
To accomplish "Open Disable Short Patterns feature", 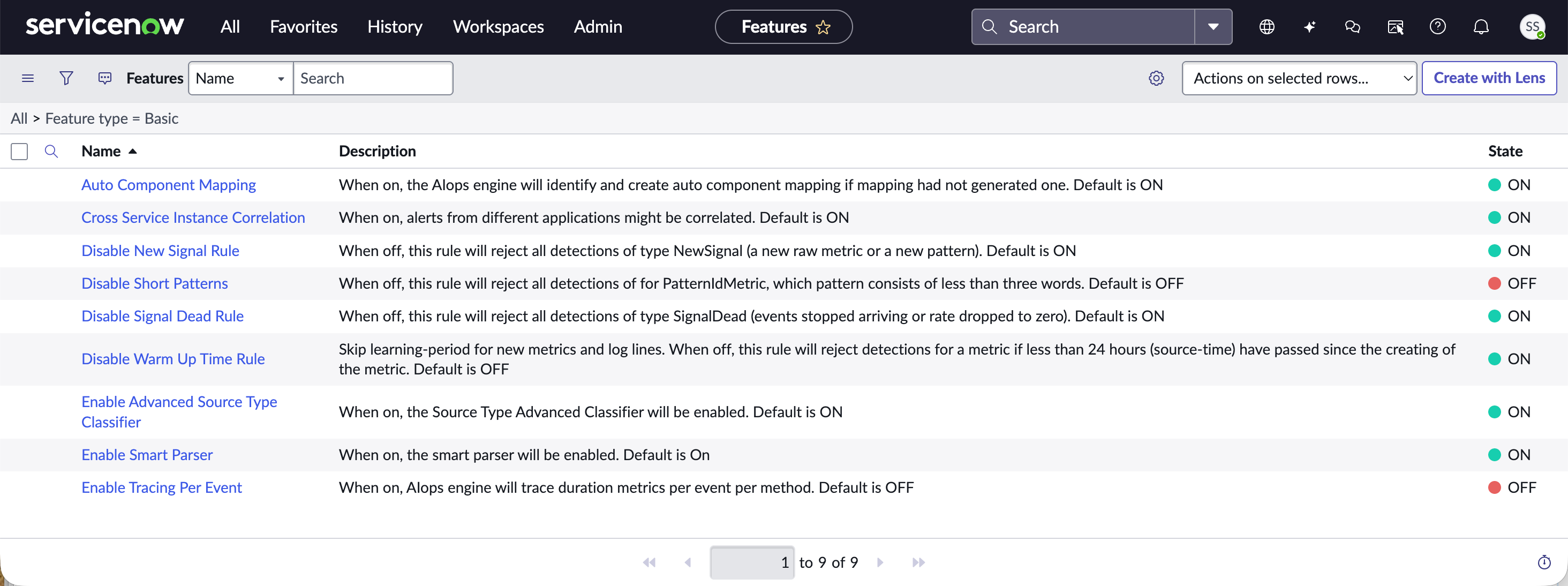I will click(155, 283).
